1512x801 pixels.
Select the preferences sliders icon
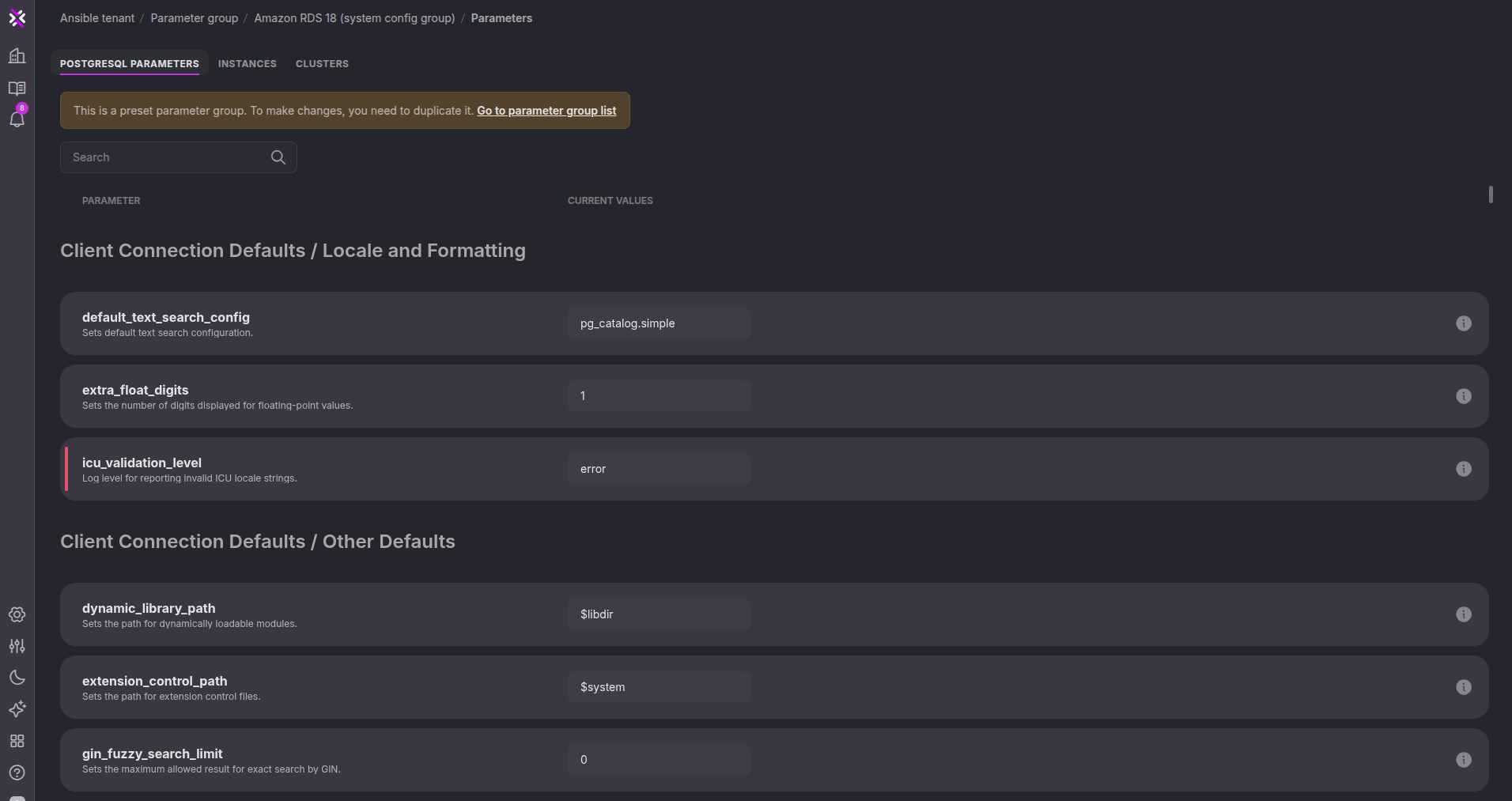tap(17, 646)
